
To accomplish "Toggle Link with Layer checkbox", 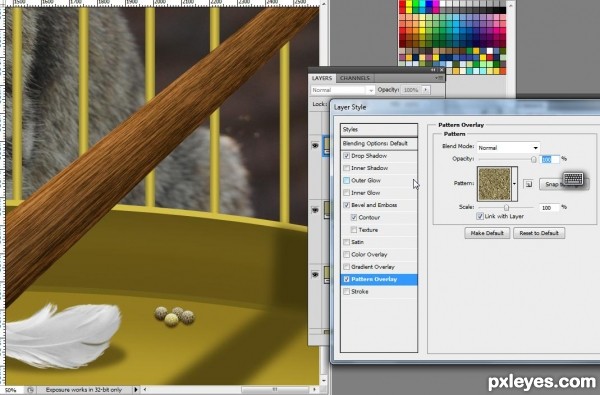I will (x=480, y=216).
